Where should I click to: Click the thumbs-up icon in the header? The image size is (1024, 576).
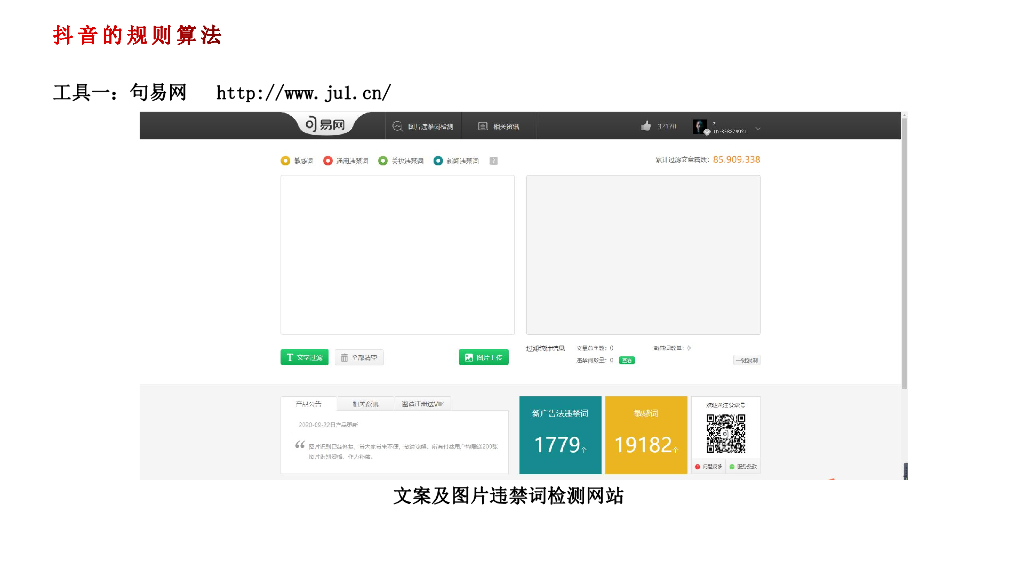coord(646,126)
